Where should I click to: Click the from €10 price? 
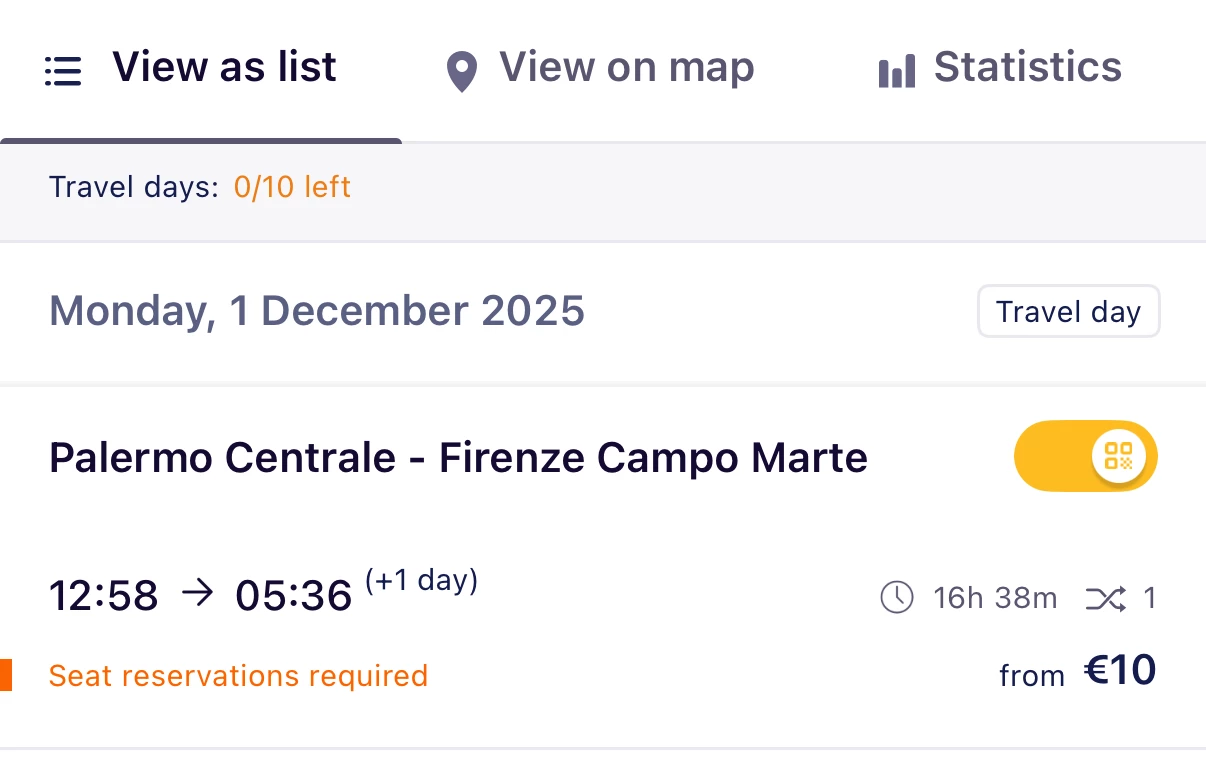(x=1078, y=672)
